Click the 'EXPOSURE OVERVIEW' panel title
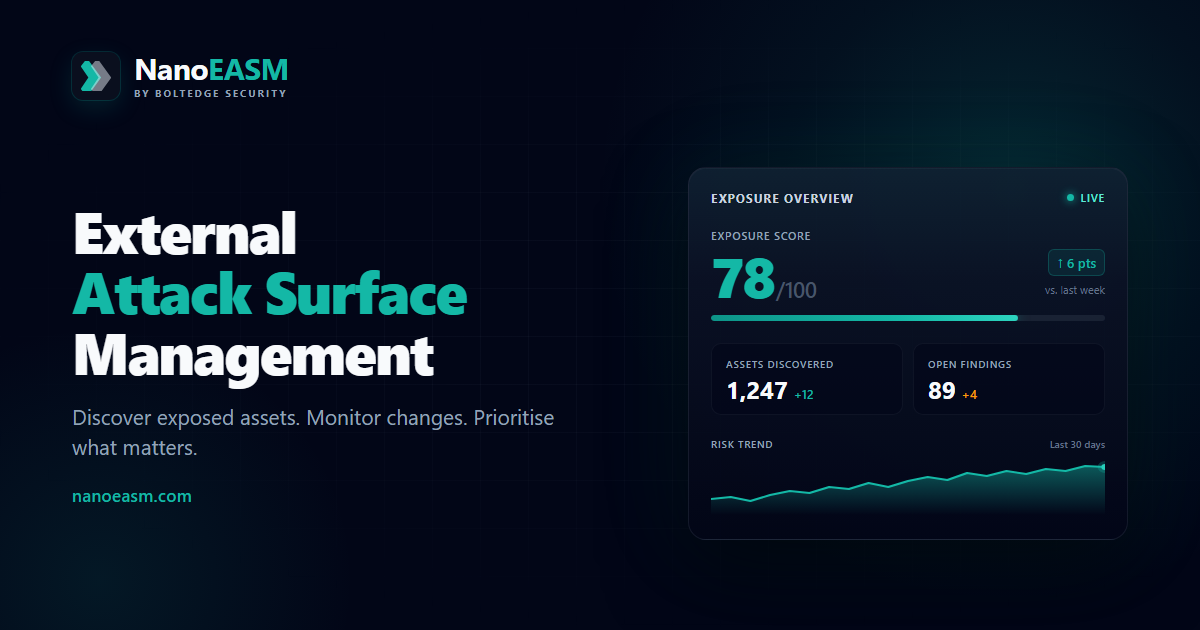 pyautogui.click(x=782, y=198)
